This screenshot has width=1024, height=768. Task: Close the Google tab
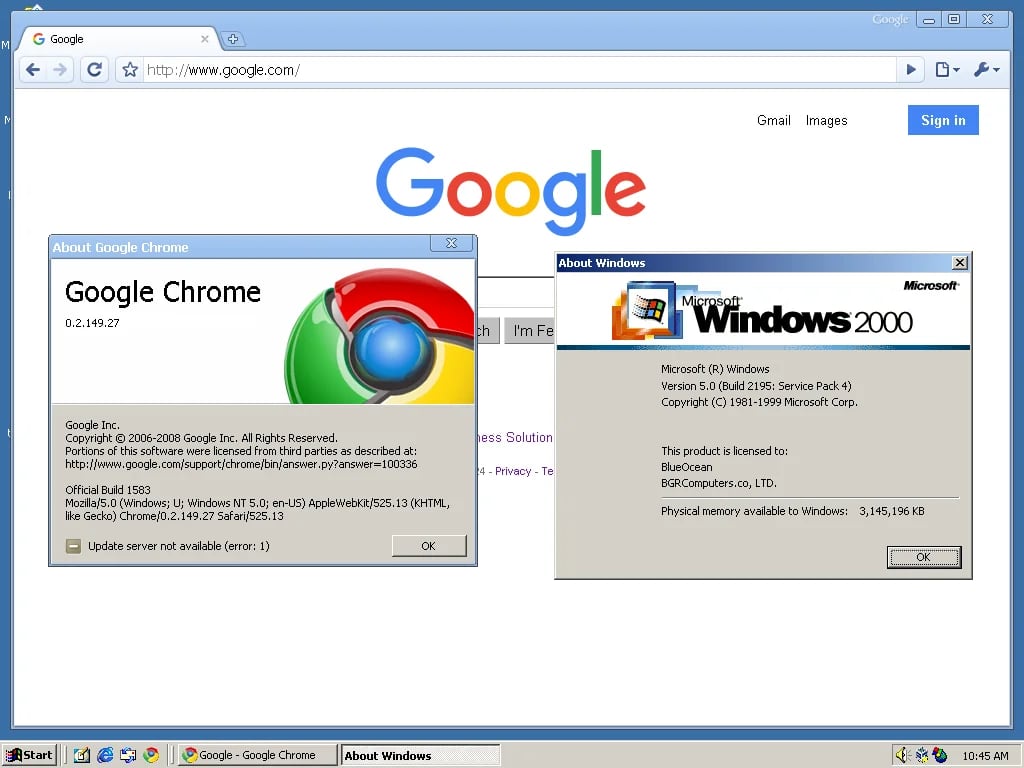coord(204,39)
